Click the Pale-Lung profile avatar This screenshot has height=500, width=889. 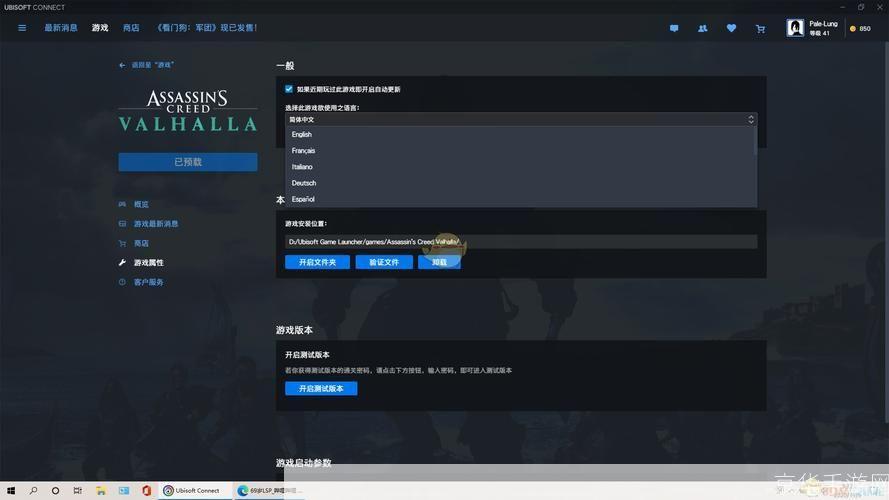coord(795,28)
